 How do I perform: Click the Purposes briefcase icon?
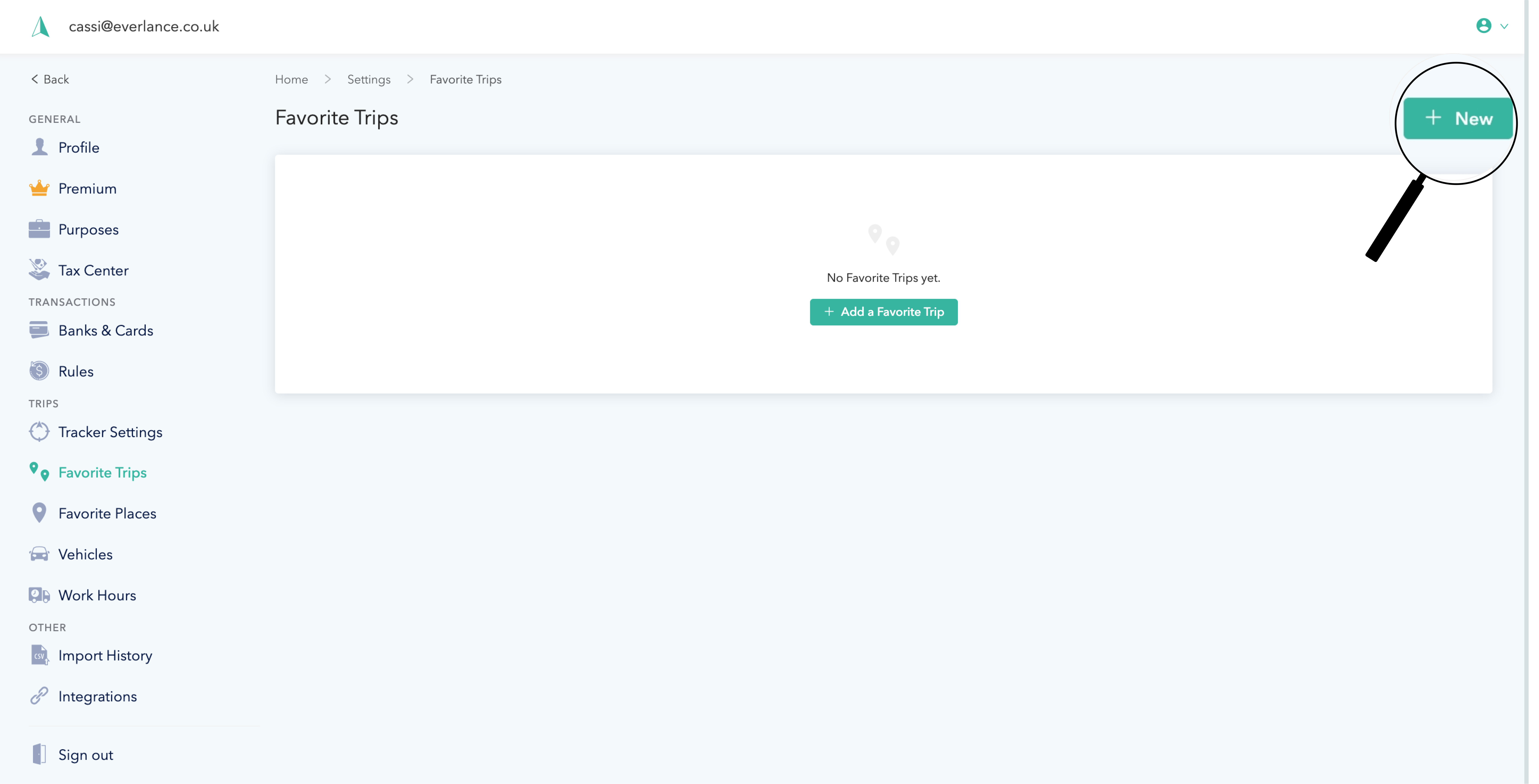pos(40,229)
